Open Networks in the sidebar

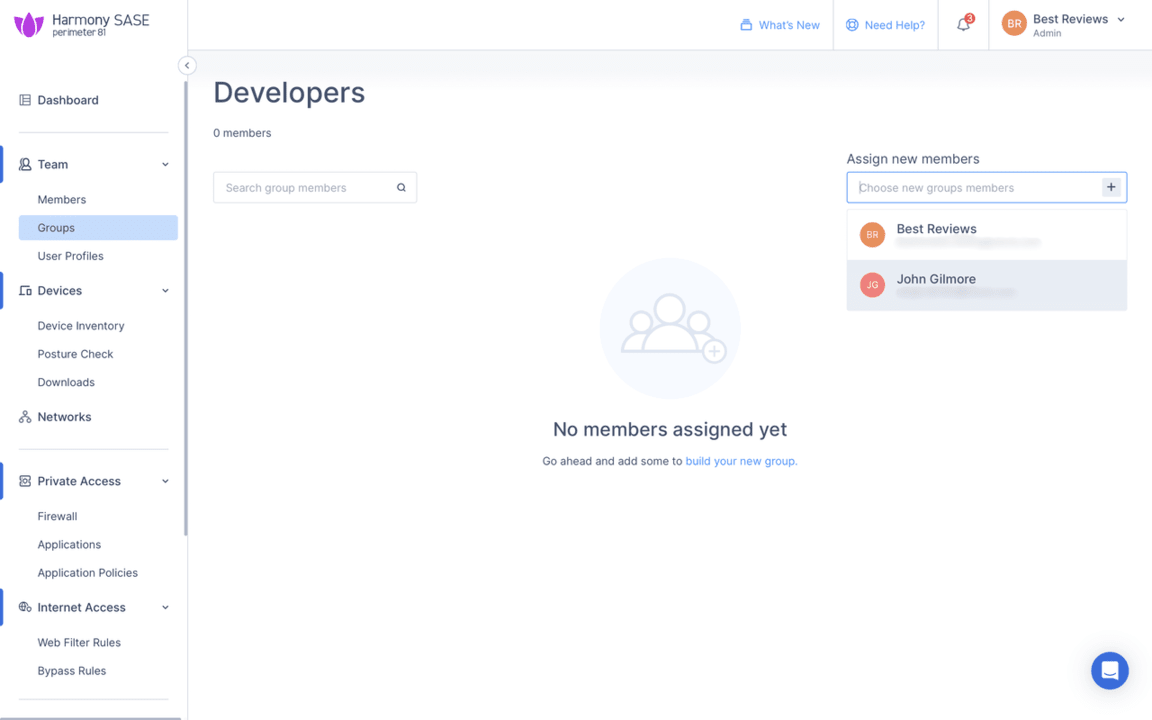tap(64, 417)
